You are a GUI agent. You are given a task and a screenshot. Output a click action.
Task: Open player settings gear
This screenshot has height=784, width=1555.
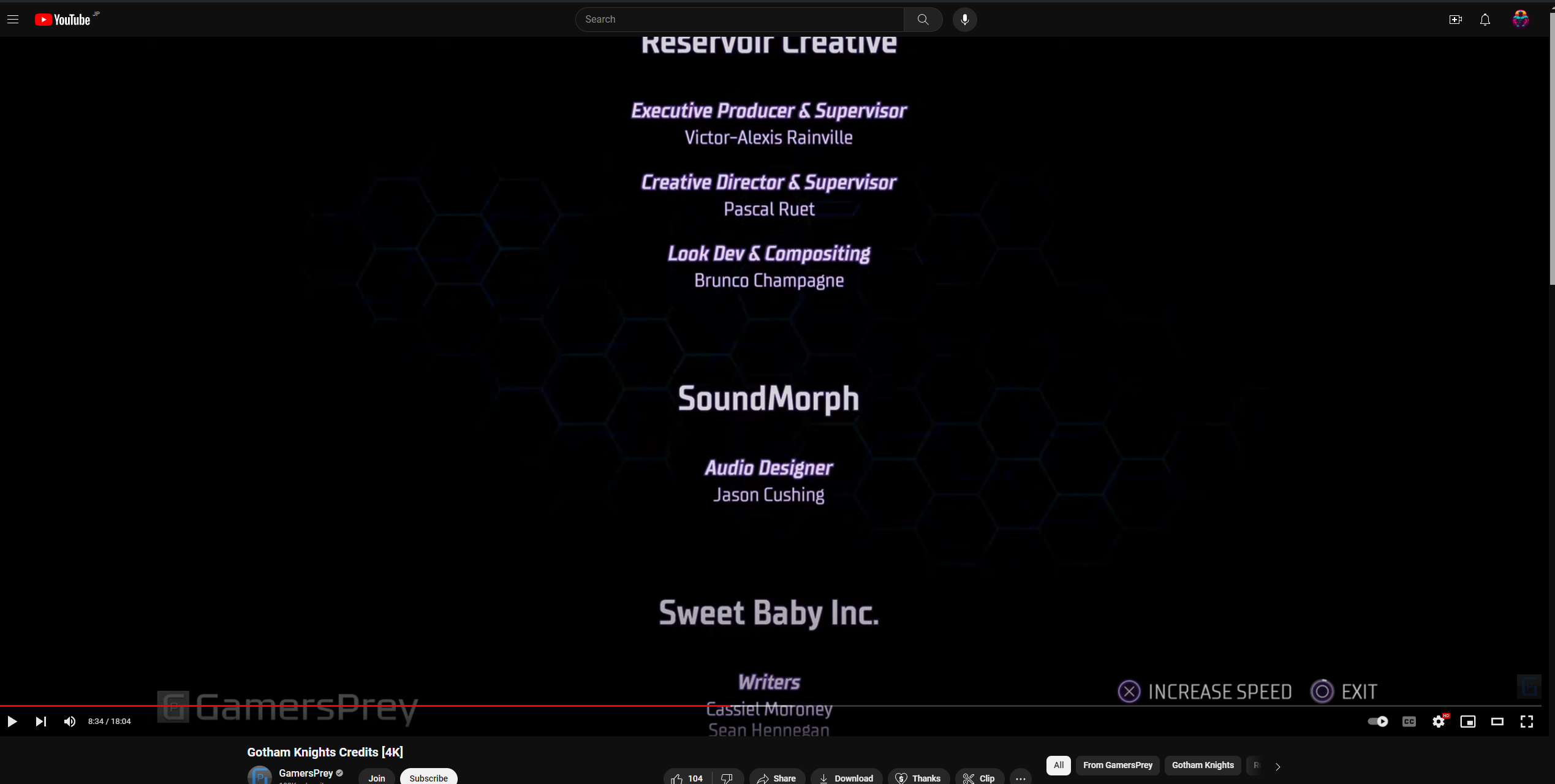pyautogui.click(x=1439, y=722)
